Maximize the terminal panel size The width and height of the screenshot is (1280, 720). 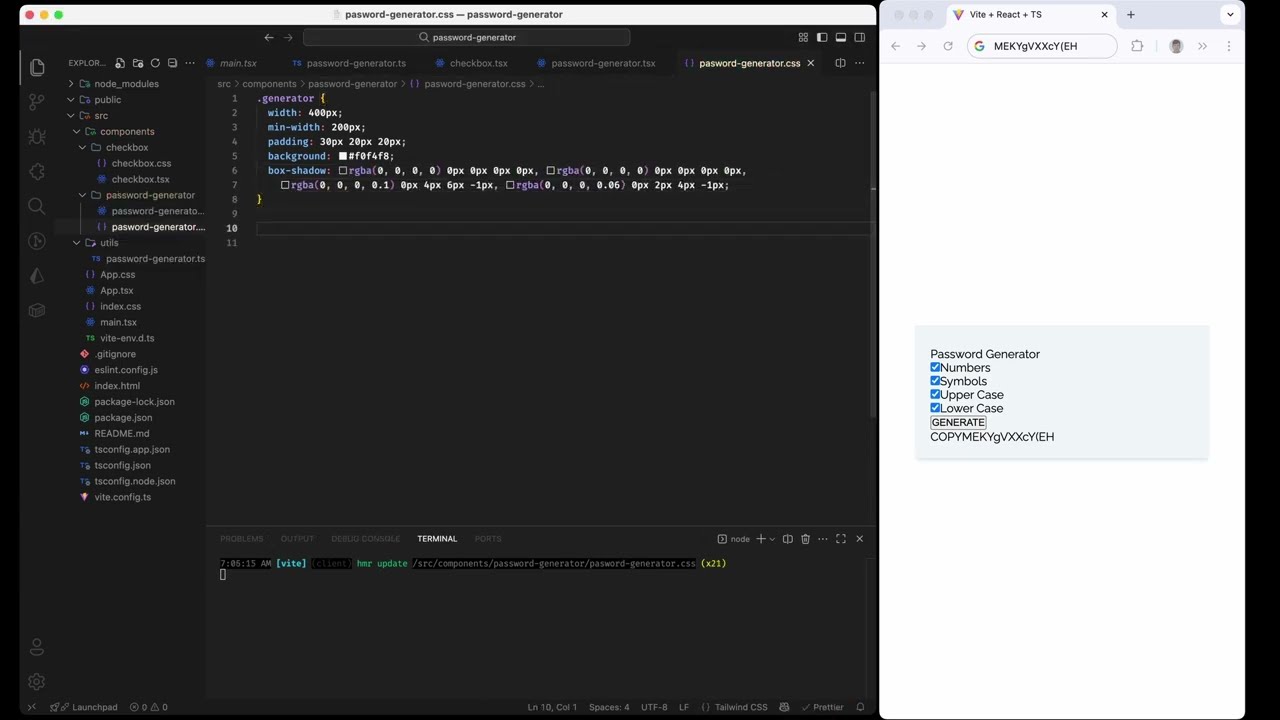click(x=841, y=539)
